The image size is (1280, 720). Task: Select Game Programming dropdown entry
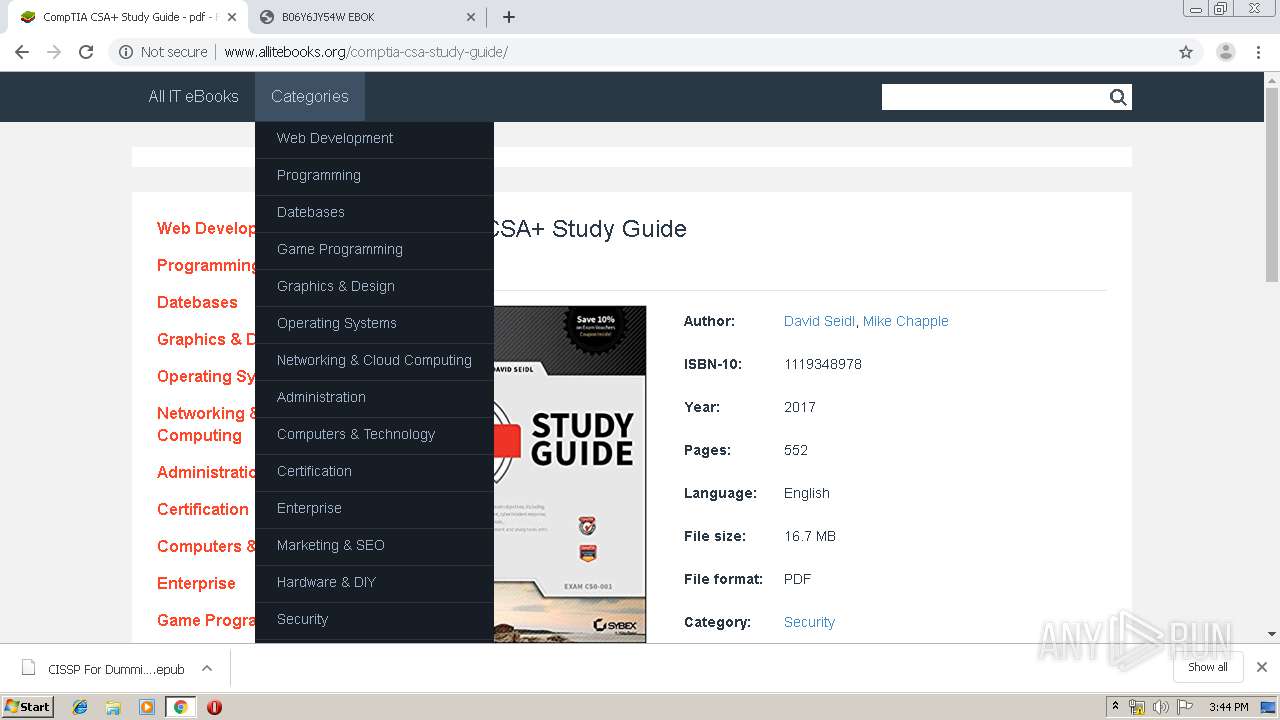pyautogui.click(x=374, y=249)
